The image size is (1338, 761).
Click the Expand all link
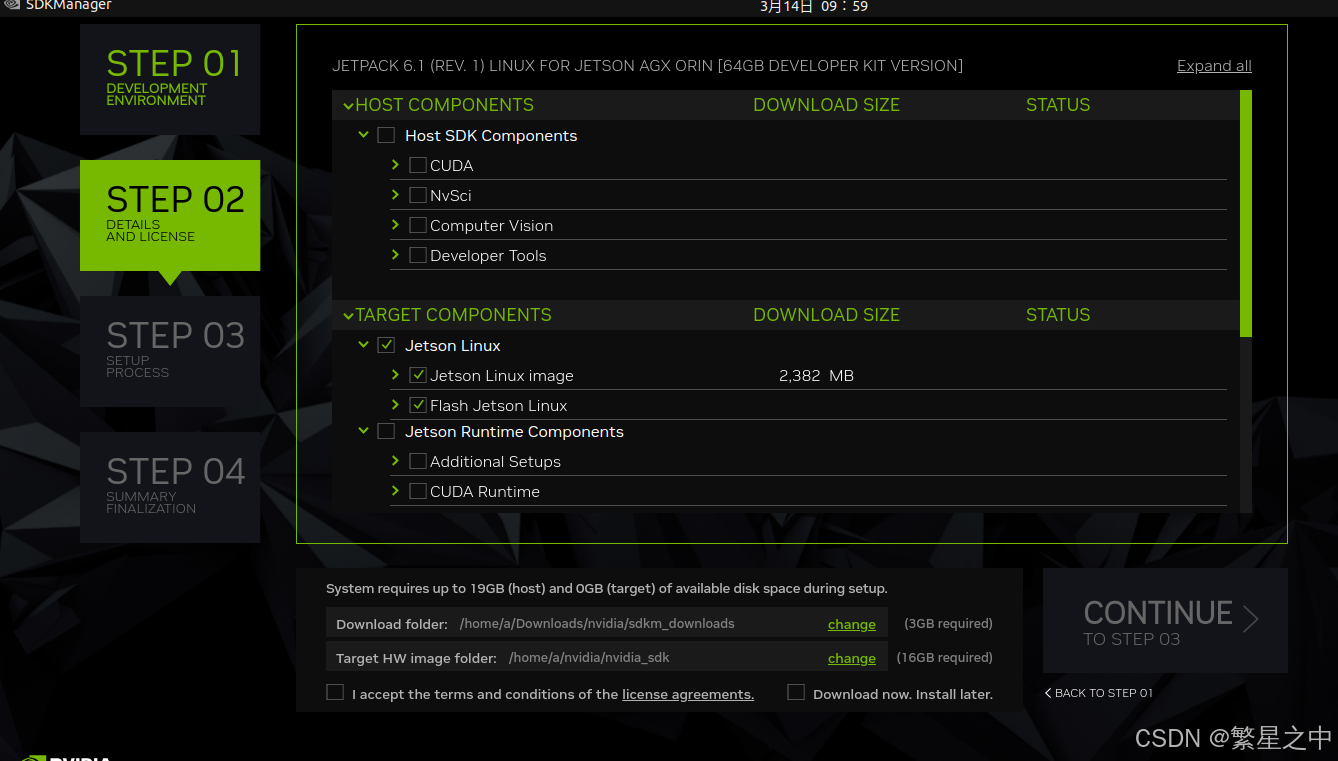[1214, 66]
